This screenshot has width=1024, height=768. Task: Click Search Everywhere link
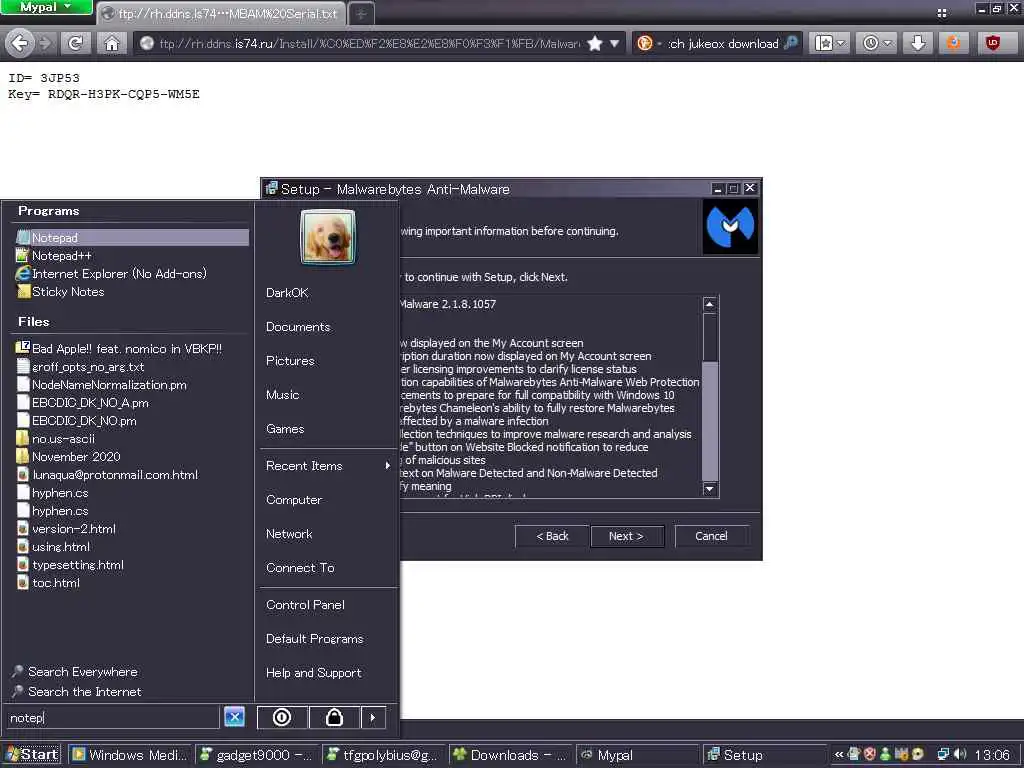coord(74,671)
